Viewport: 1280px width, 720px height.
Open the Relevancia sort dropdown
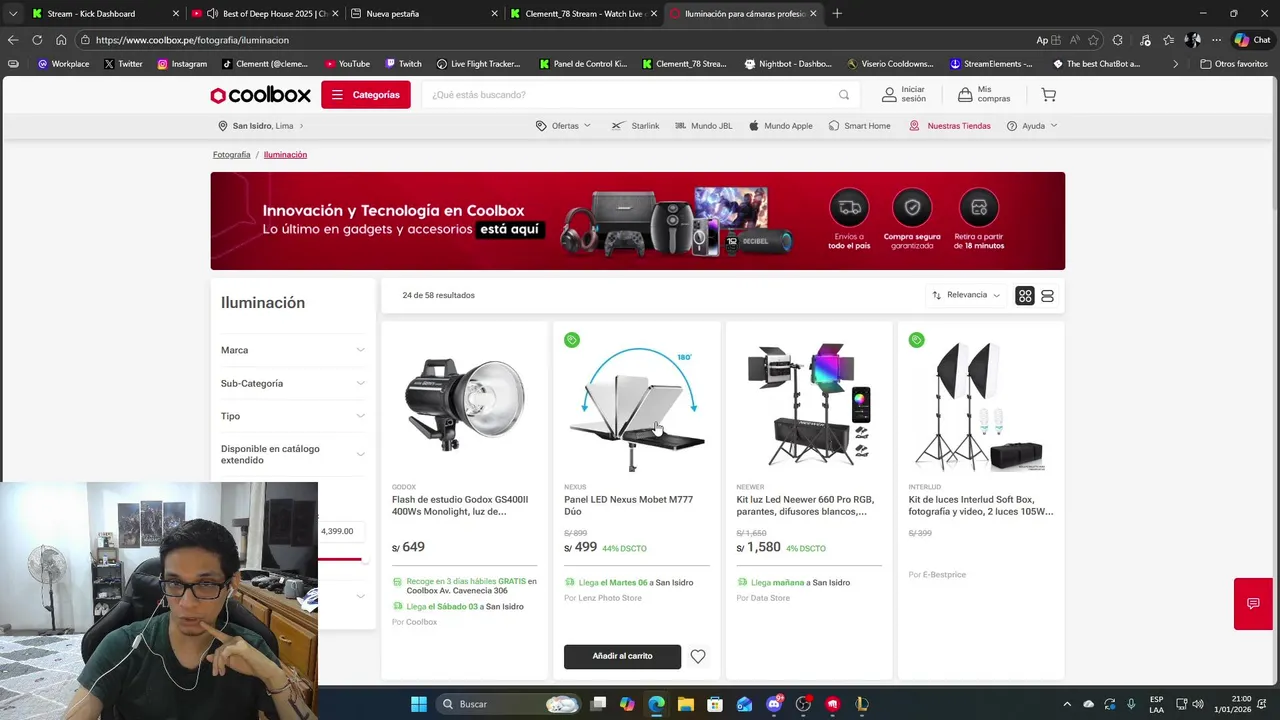[x=966, y=295]
